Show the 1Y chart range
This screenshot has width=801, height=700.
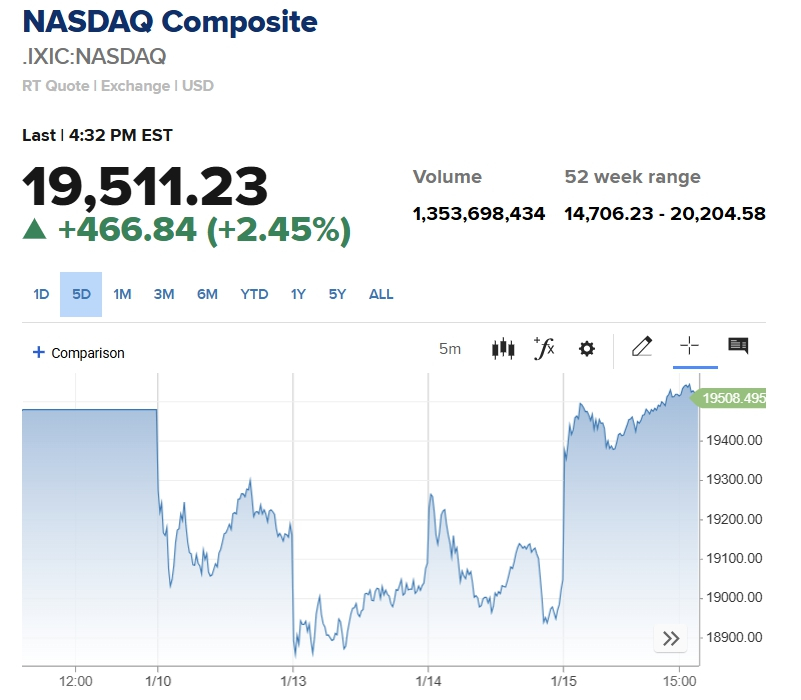298,294
